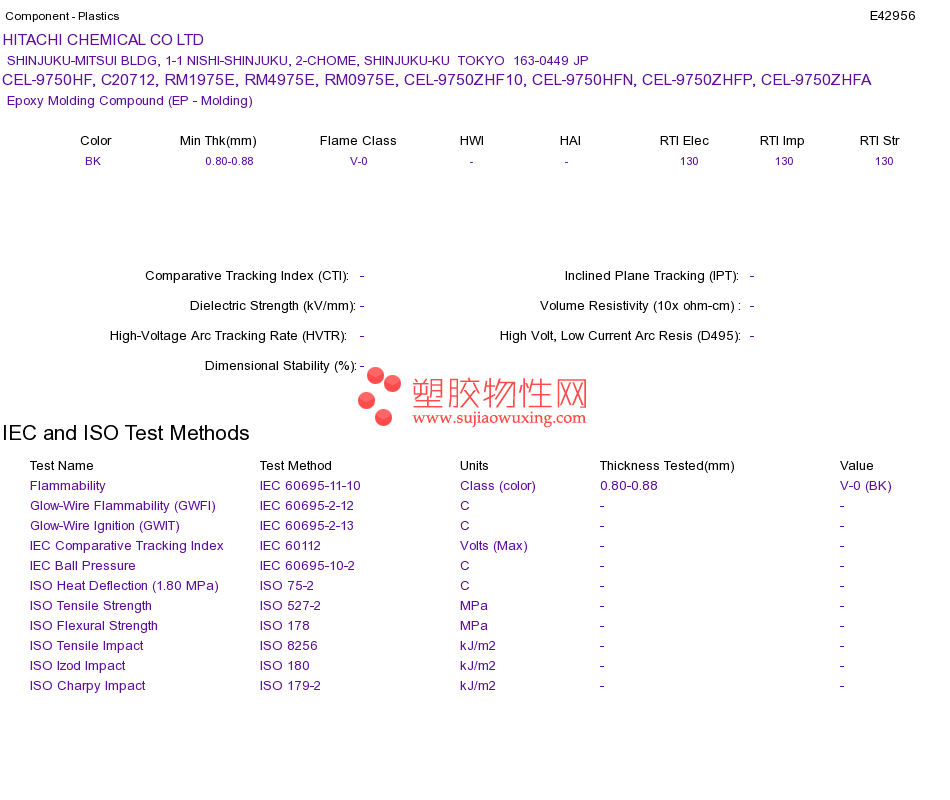The width and height of the screenshot is (950, 800).
Task: Select ISO Charpy Impact row
Action: point(88,686)
